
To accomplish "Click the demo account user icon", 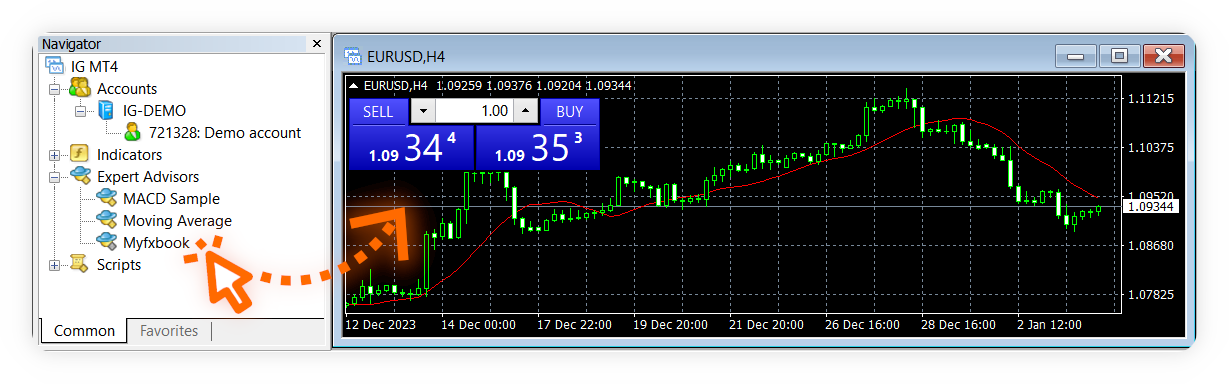I will coord(132,133).
